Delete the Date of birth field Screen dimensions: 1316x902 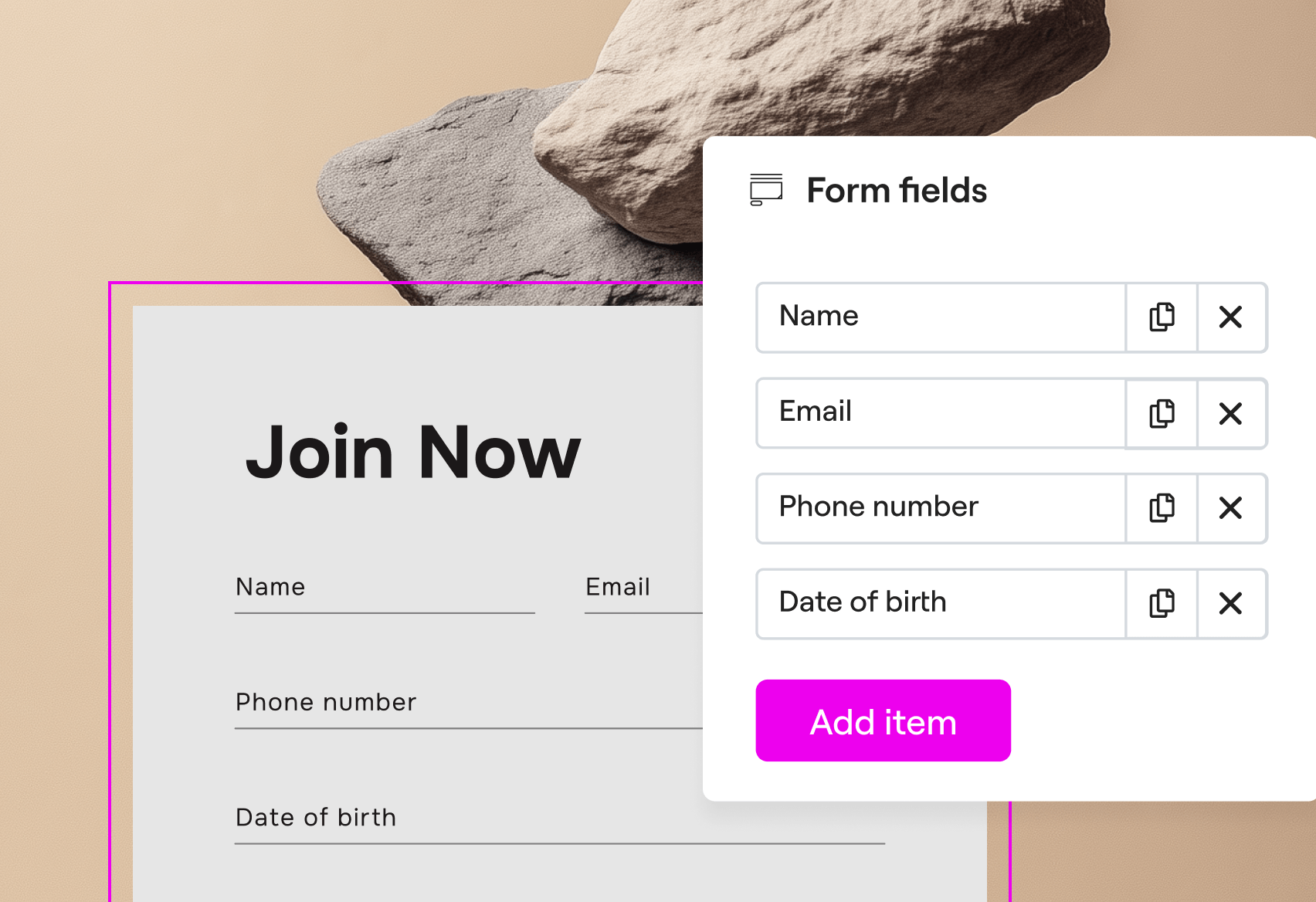pos(1230,603)
